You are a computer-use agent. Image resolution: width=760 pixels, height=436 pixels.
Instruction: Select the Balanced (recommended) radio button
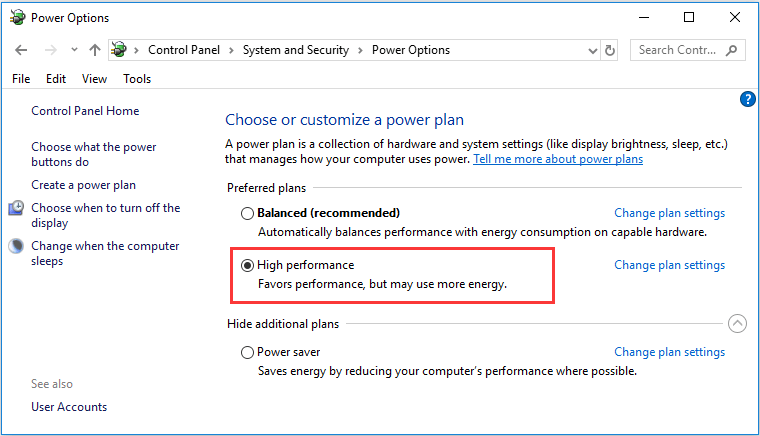coord(247,213)
